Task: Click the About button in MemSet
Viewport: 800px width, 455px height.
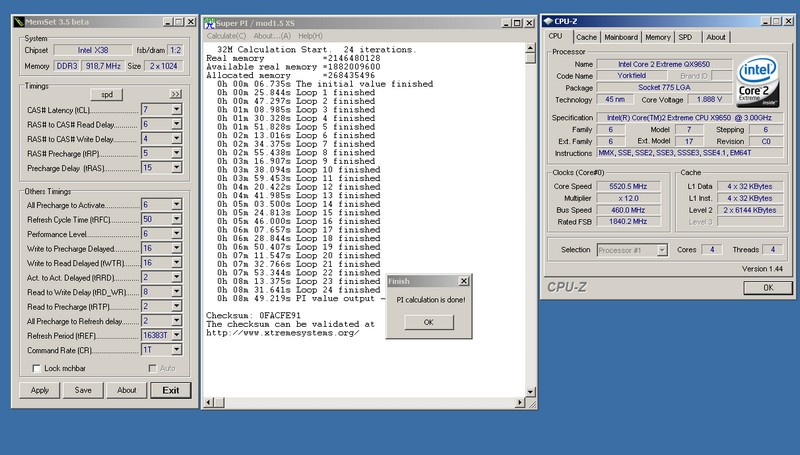Action: pos(127,390)
